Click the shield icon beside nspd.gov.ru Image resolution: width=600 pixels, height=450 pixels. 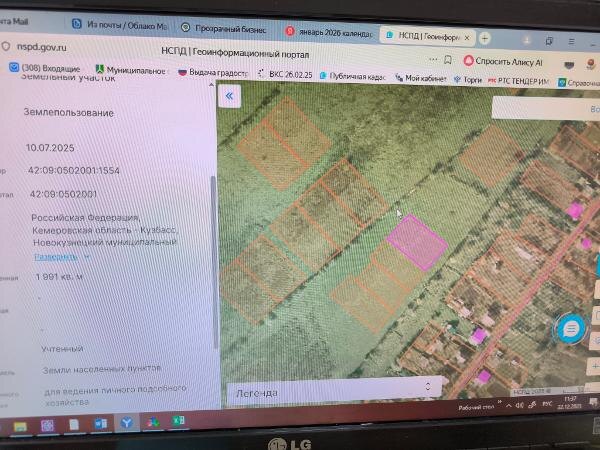click(6, 46)
